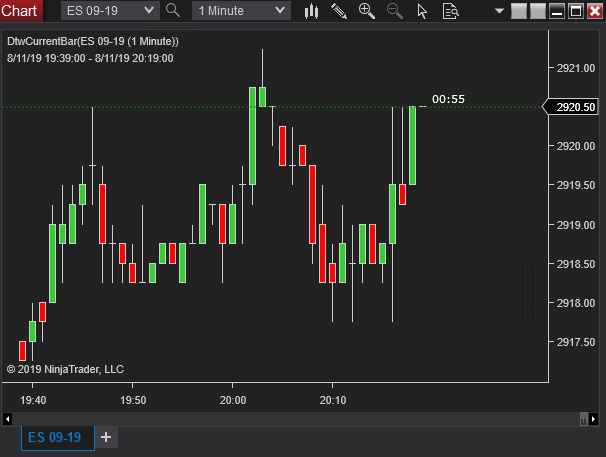
Task: Add a new tab with plus button
Action: click(106, 437)
